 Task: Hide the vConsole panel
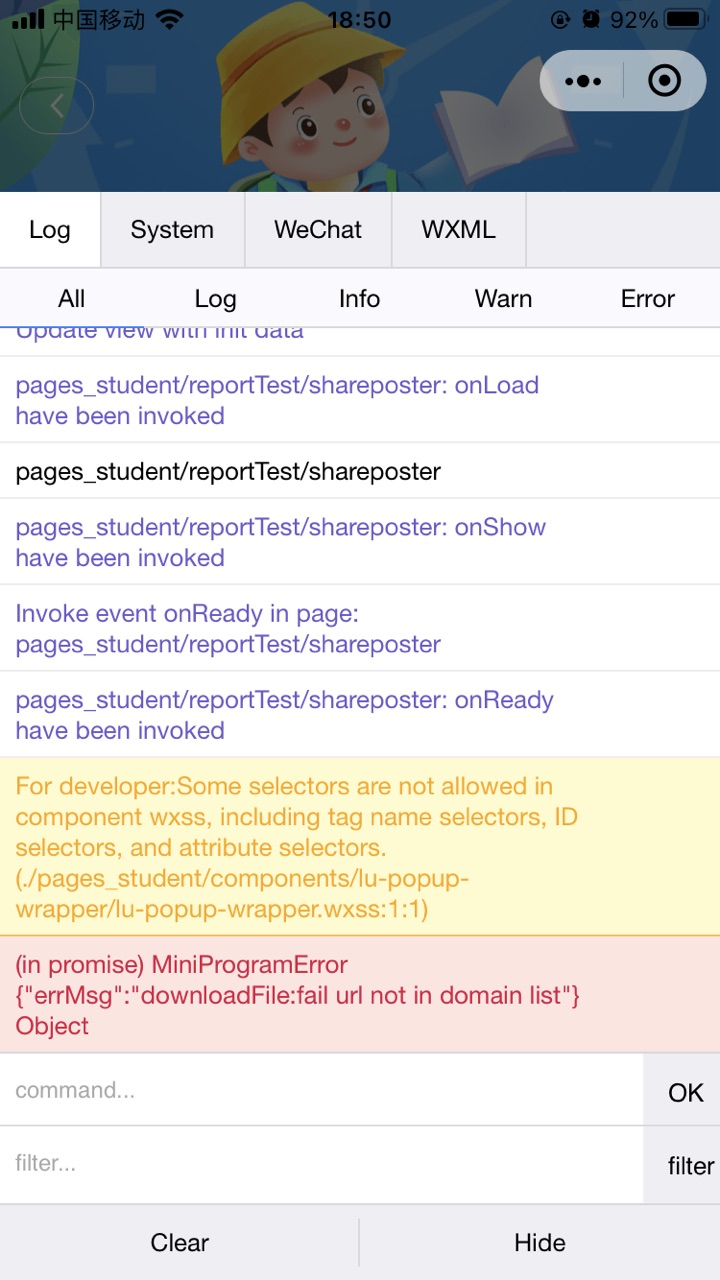coord(540,1243)
